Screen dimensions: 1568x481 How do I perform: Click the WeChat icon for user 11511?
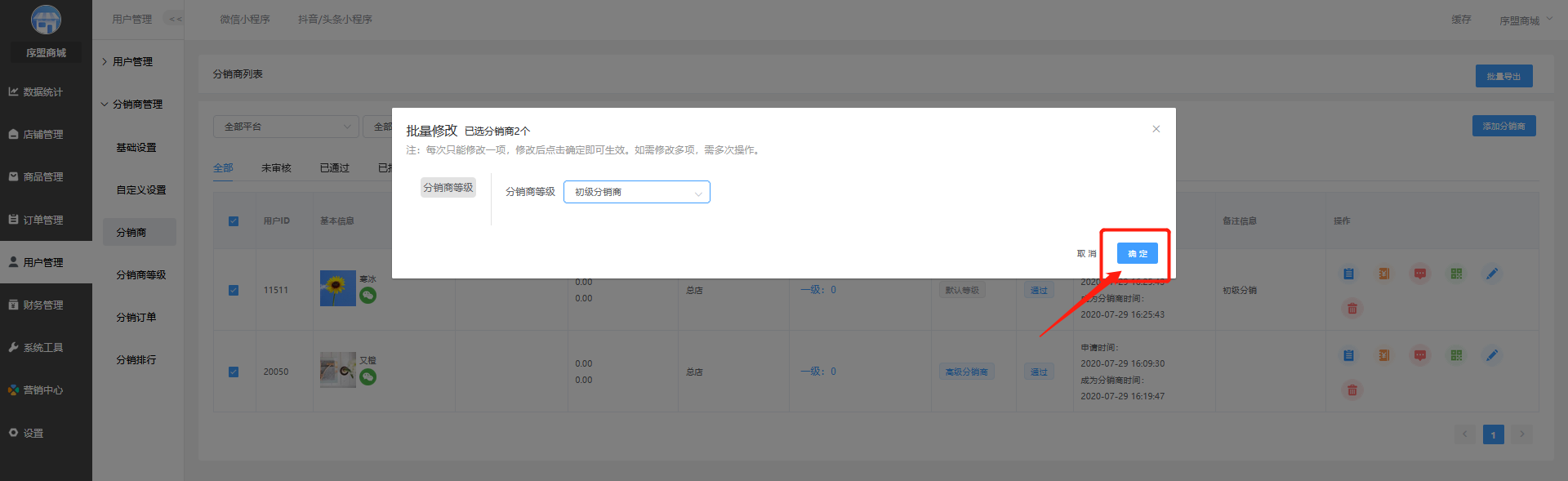tap(368, 296)
